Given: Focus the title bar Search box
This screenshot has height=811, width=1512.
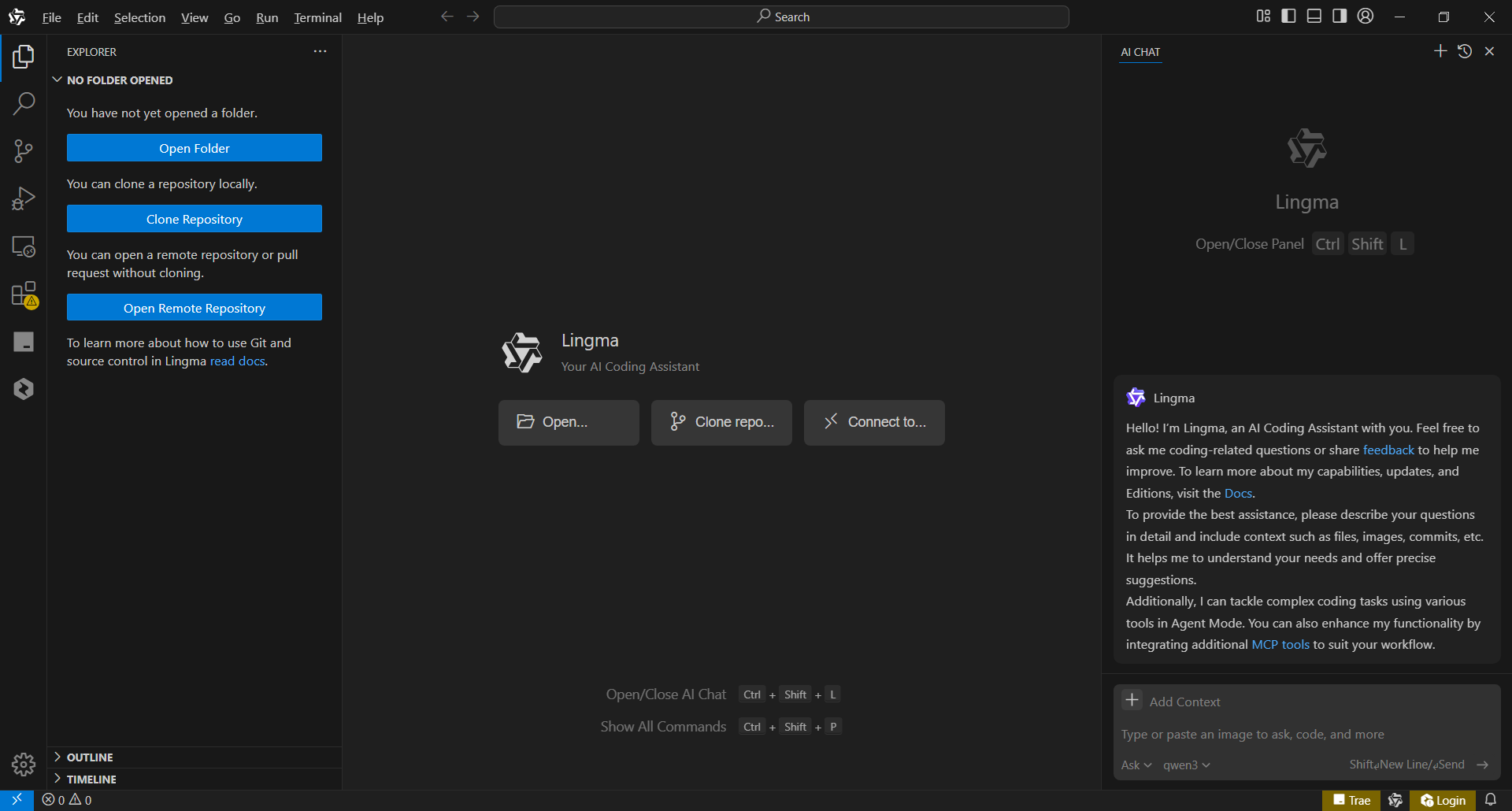Looking at the screenshot, I should click(x=781, y=17).
